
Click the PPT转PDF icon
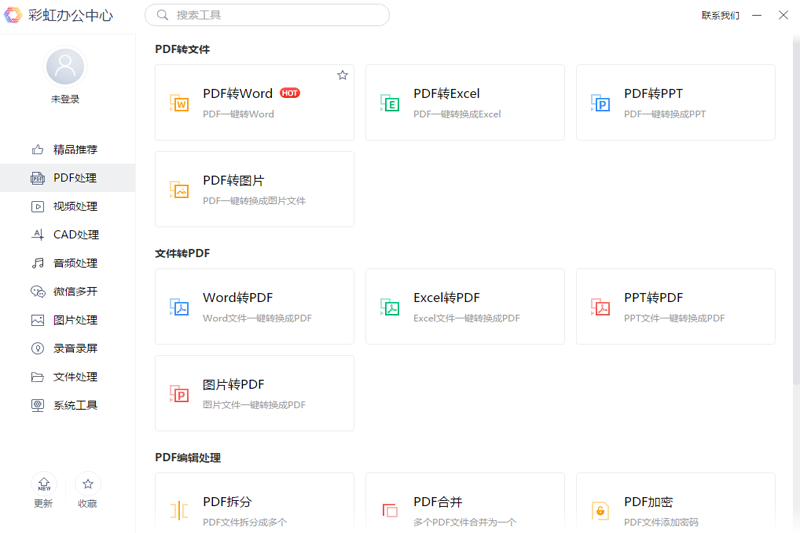[x=601, y=307]
